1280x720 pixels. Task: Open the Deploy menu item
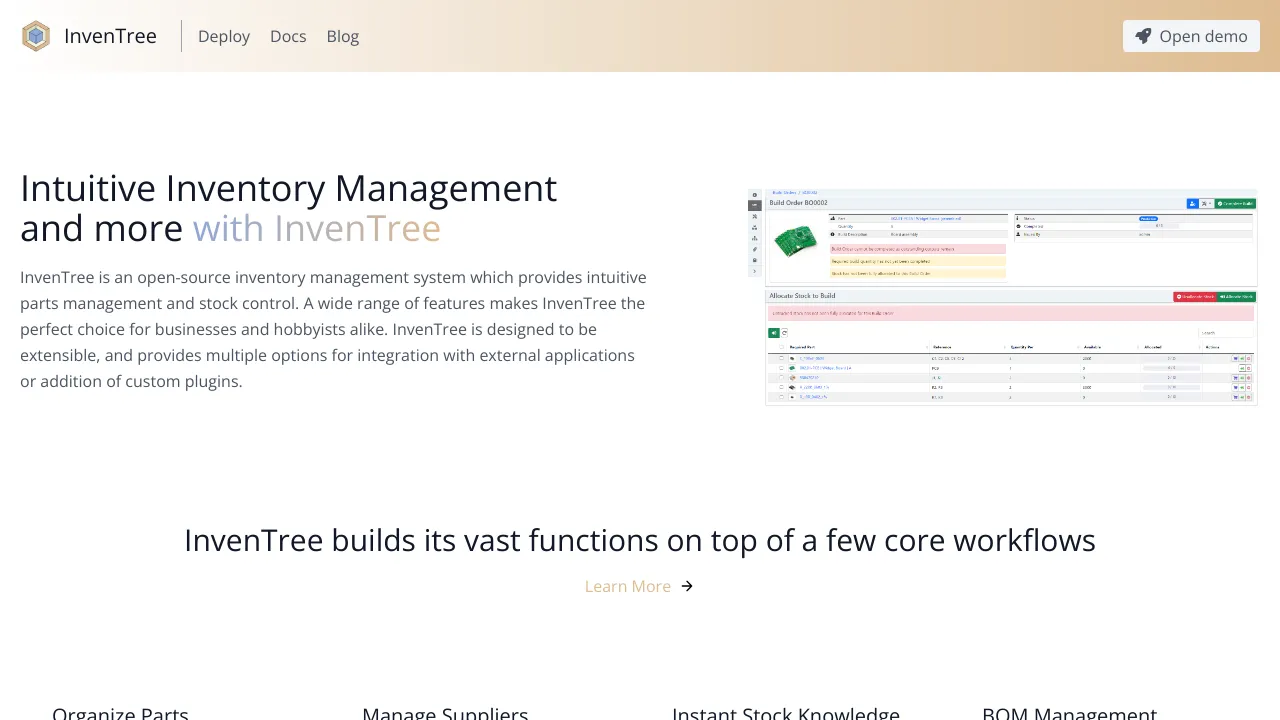point(224,36)
